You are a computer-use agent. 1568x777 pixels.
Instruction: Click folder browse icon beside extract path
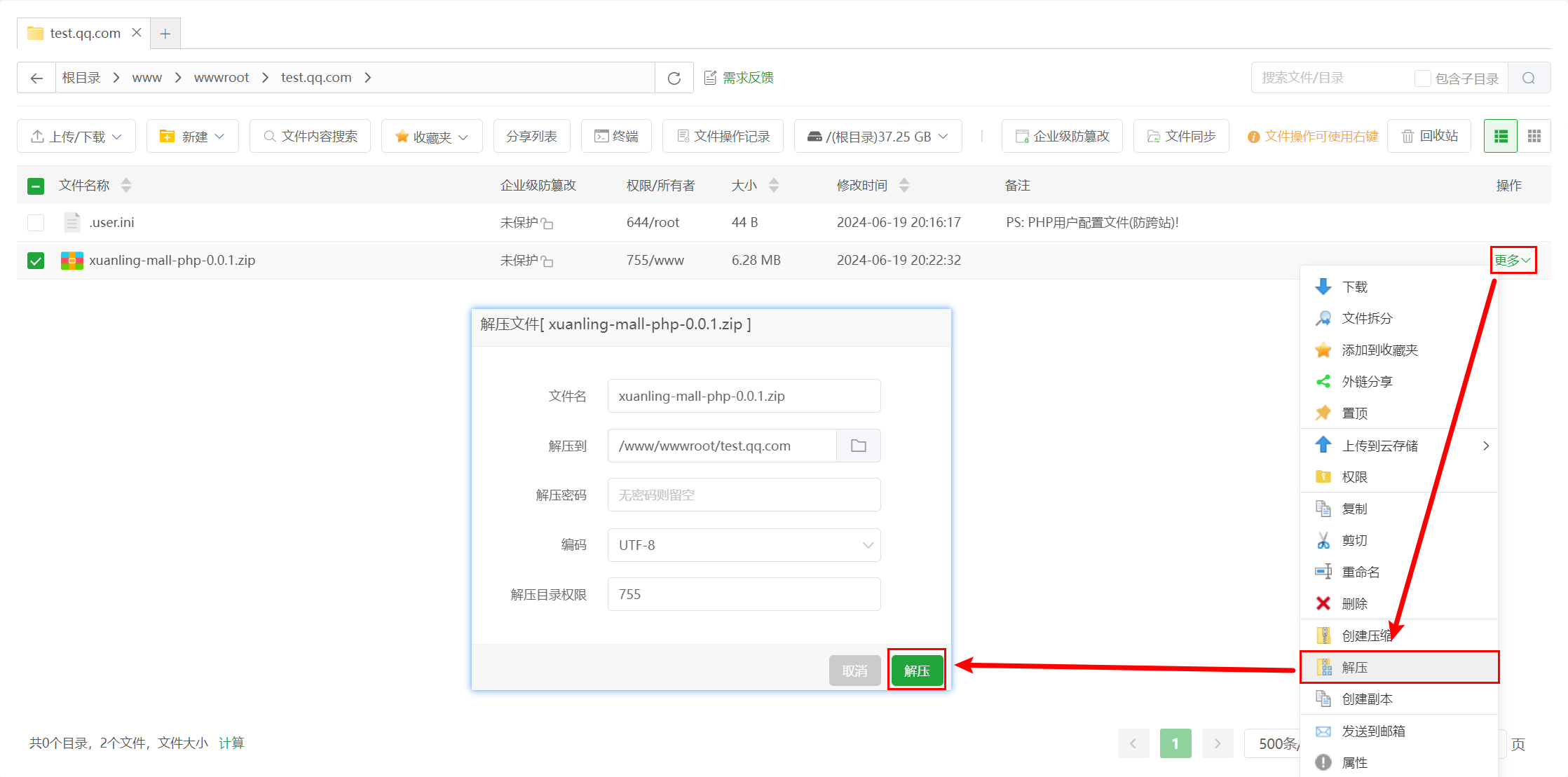[x=858, y=446]
